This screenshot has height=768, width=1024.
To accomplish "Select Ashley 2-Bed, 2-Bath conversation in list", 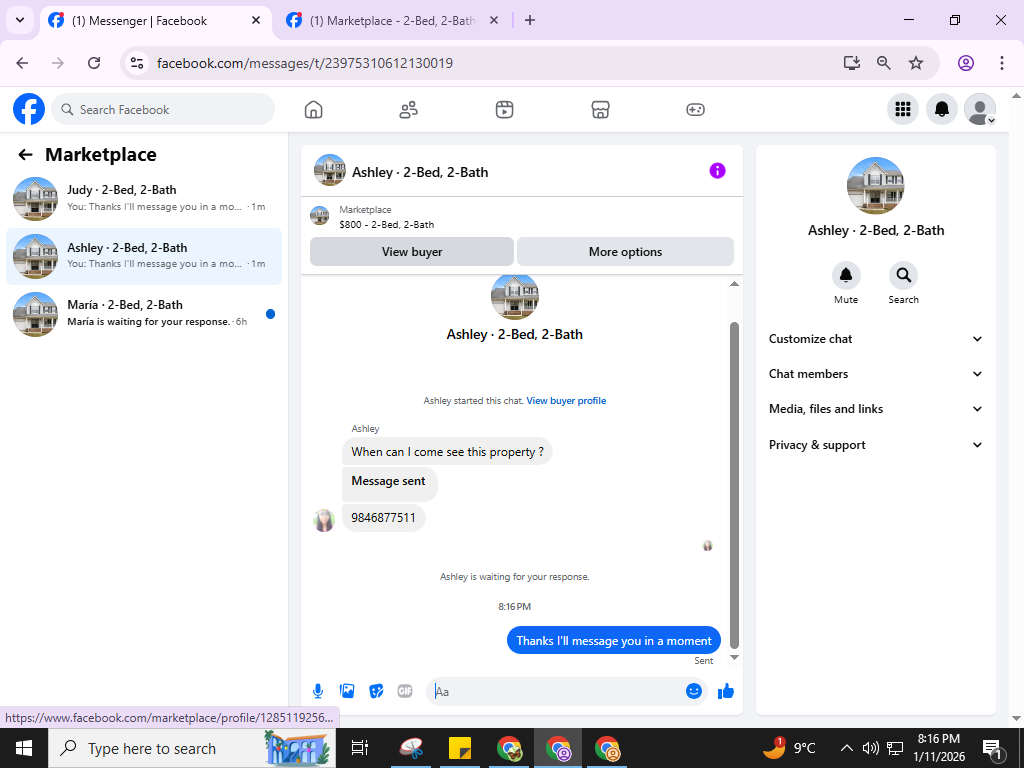I will 144,256.
